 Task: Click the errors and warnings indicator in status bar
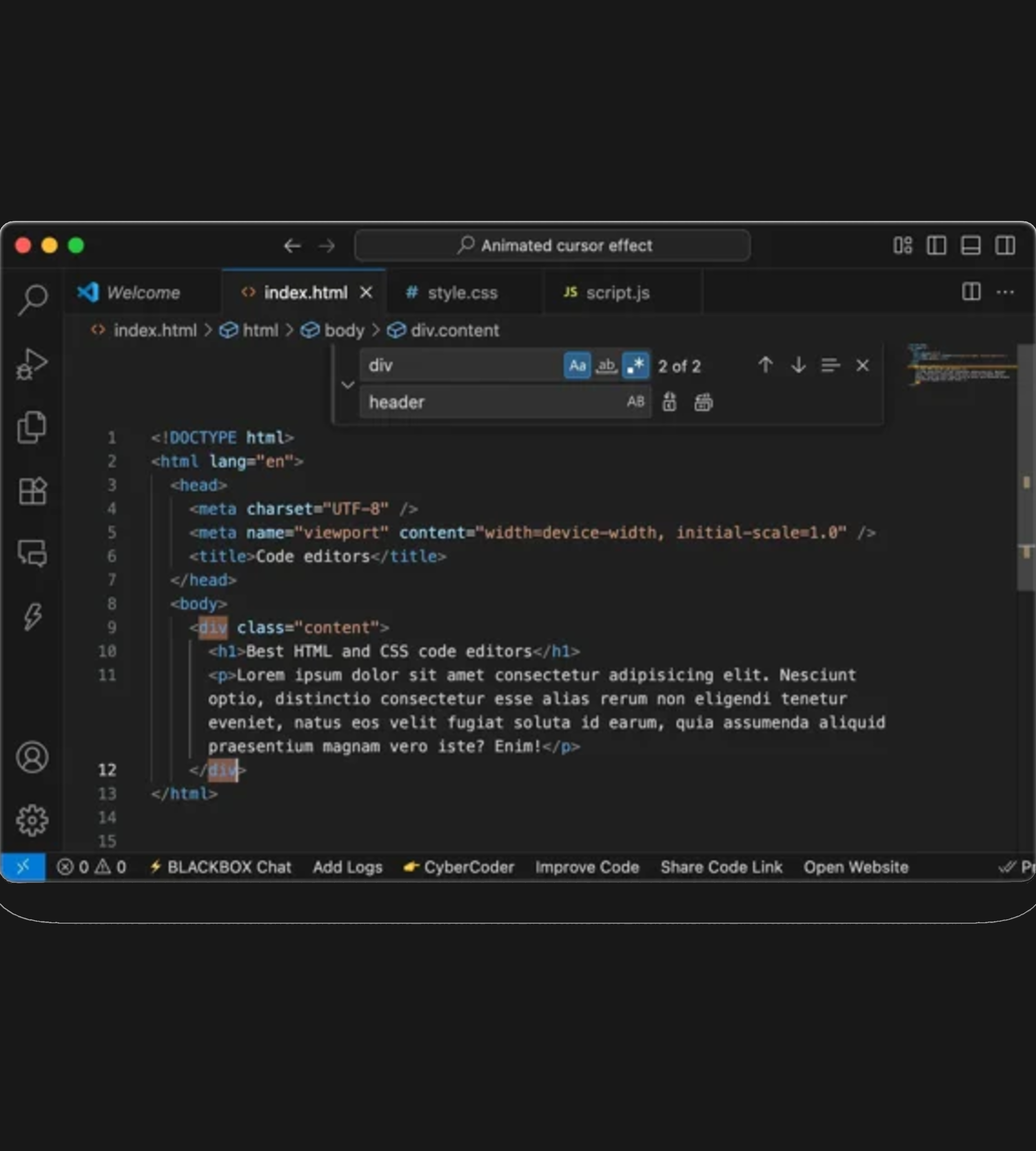pyautogui.click(x=91, y=867)
